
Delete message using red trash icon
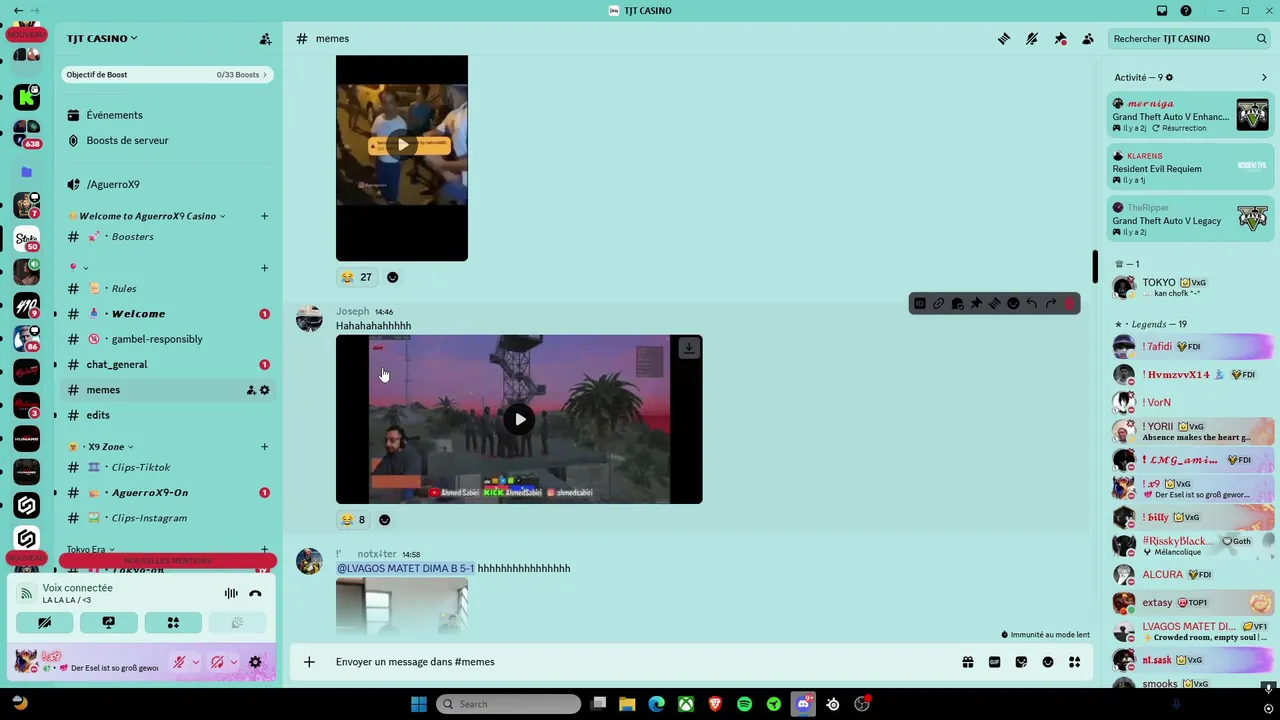[1070, 303]
